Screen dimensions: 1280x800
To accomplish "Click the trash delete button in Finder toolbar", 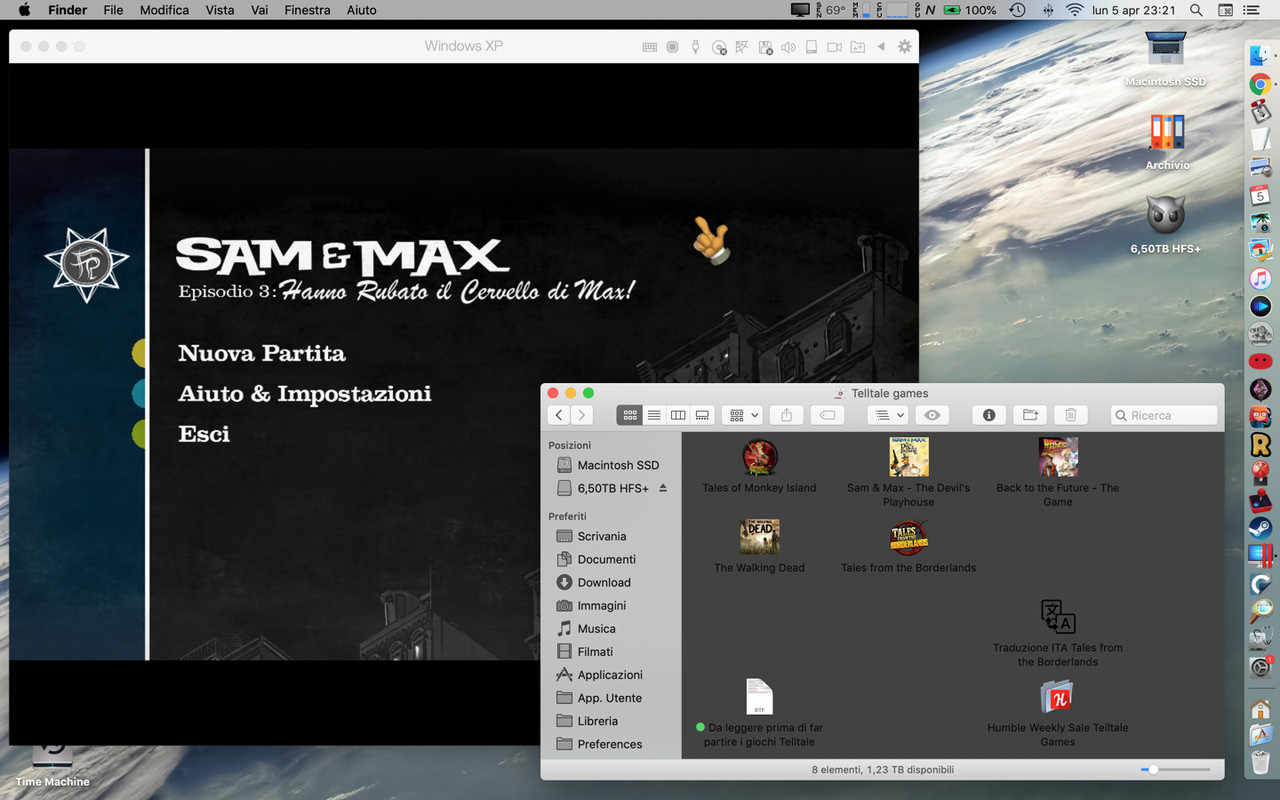I will click(1070, 415).
